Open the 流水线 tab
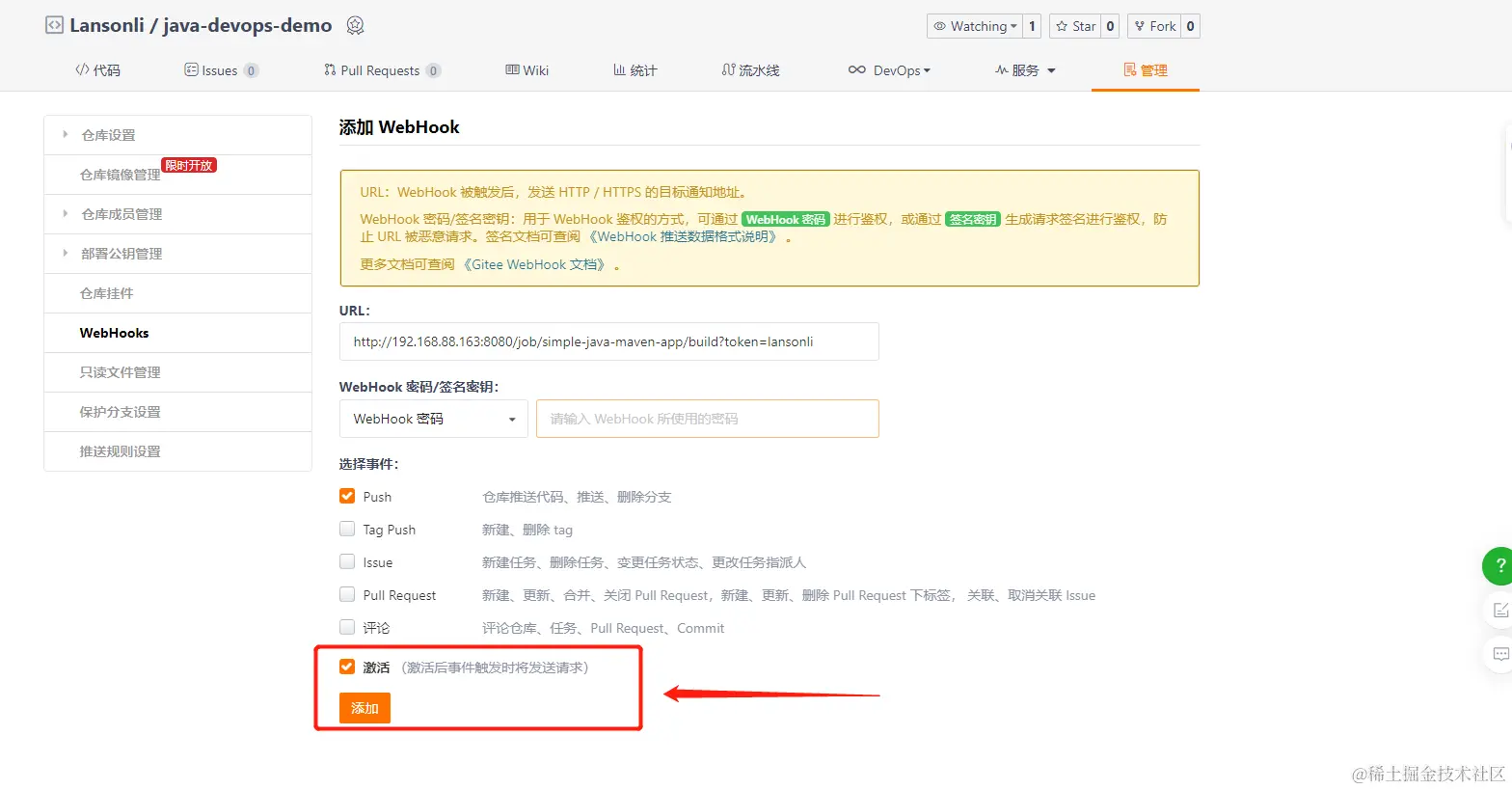The width and height of the screenshot is (1512, 790). pos(750,70)
